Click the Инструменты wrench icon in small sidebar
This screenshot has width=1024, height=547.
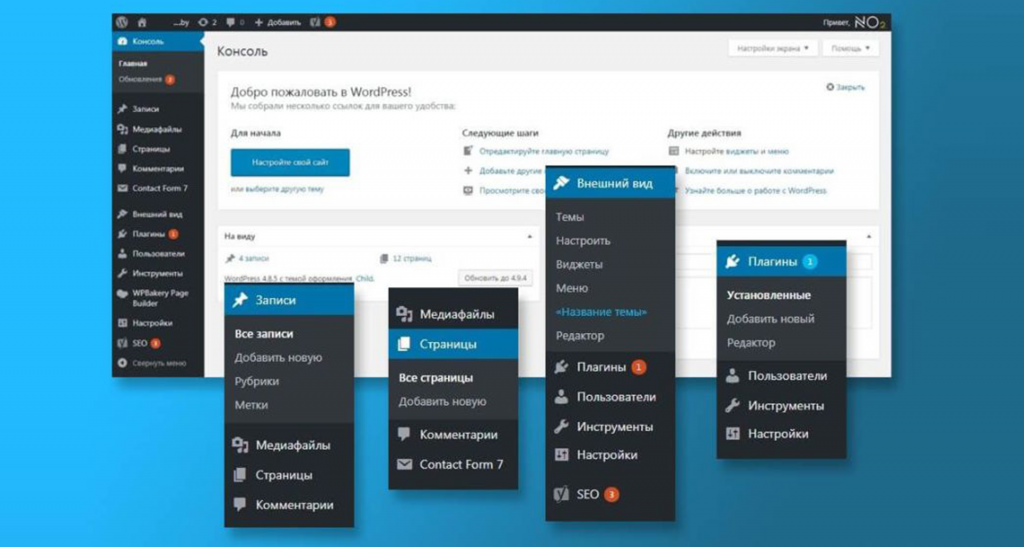(x=122, y=274)
